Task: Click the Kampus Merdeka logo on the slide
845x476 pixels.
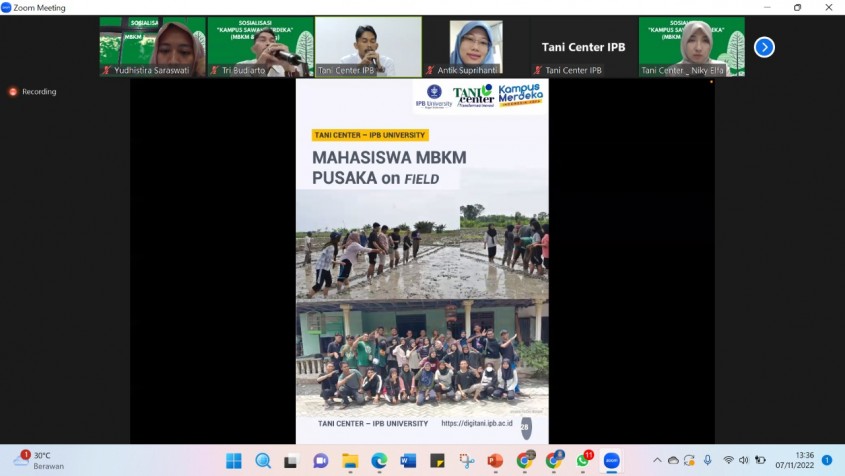Action: tap(520, 95)
